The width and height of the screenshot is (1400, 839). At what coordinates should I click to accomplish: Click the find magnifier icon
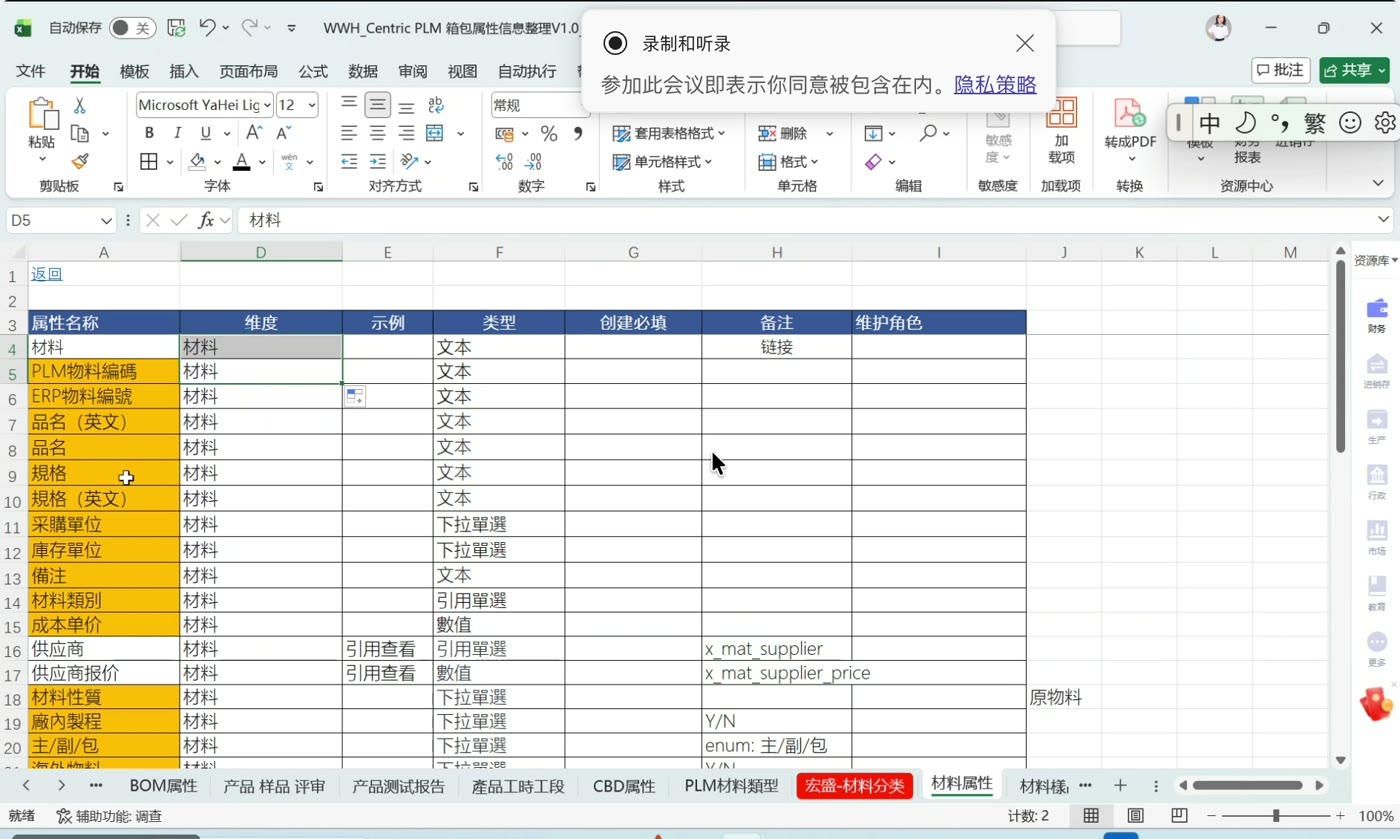(x=929, y=133)
